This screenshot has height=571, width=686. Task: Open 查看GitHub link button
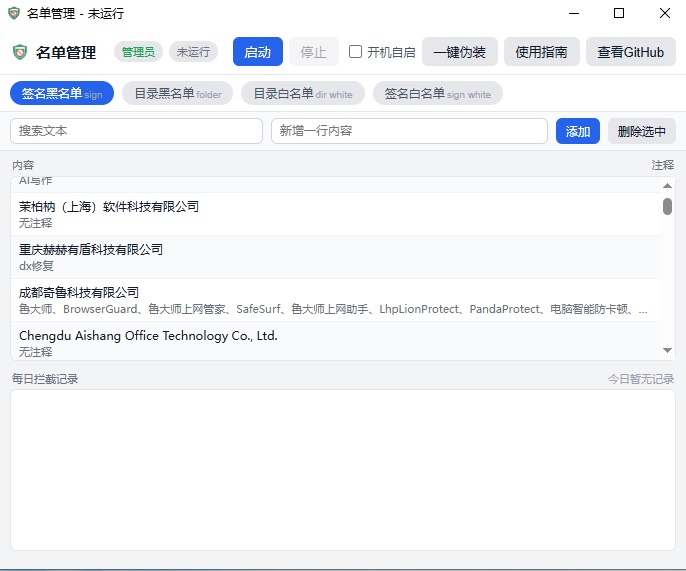(630, 52)
